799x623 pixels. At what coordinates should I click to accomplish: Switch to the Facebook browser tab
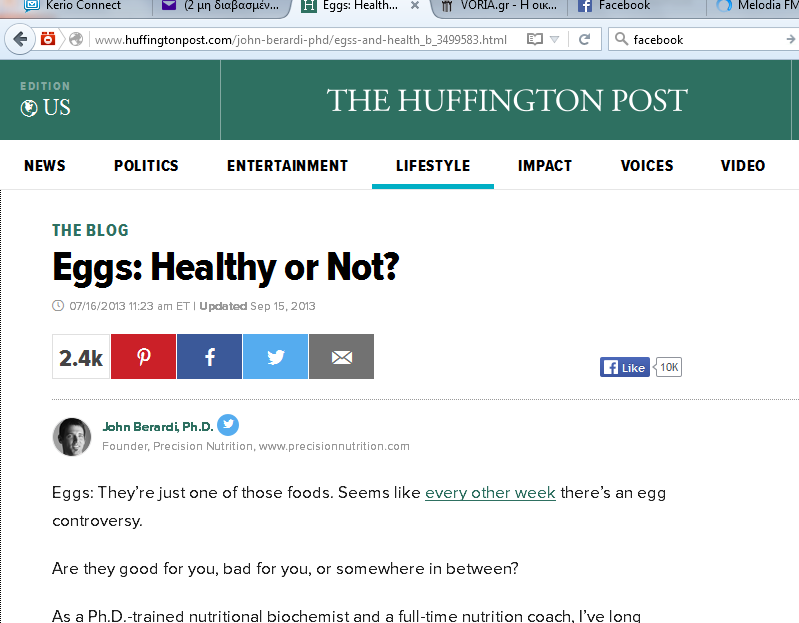614,6
